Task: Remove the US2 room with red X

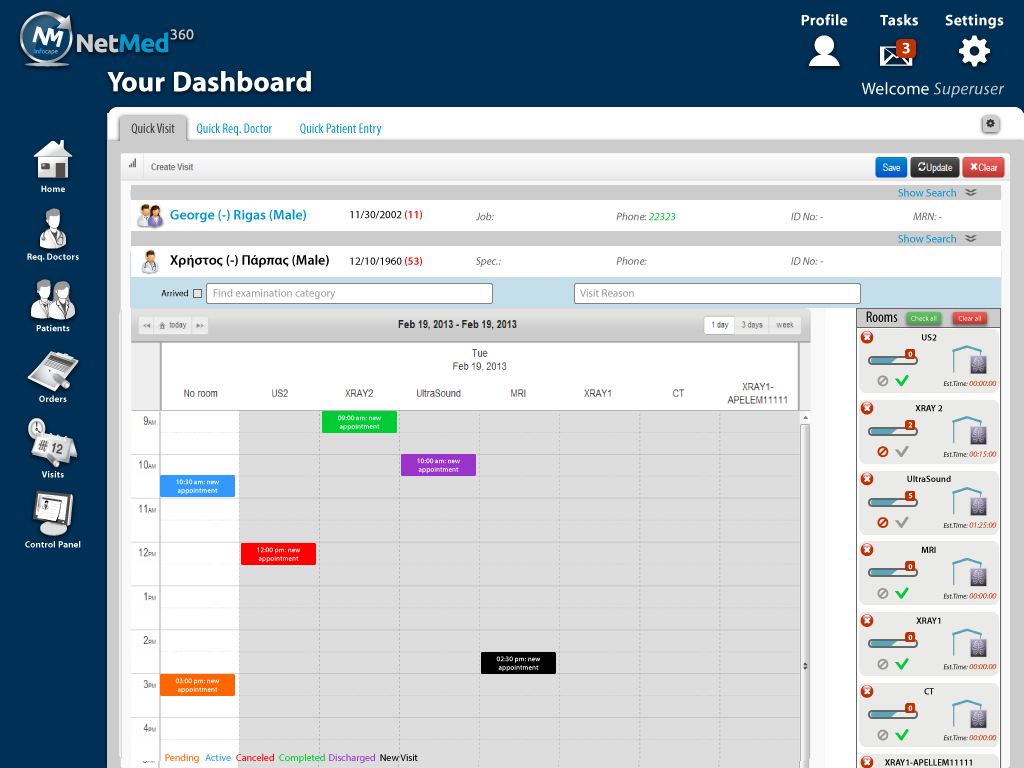Action: (x=867, y=337)
